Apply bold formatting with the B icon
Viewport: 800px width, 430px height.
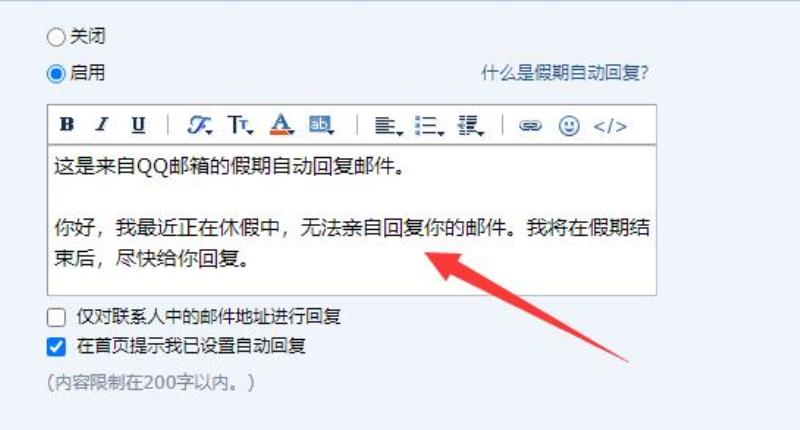click(x=67, y=124)
